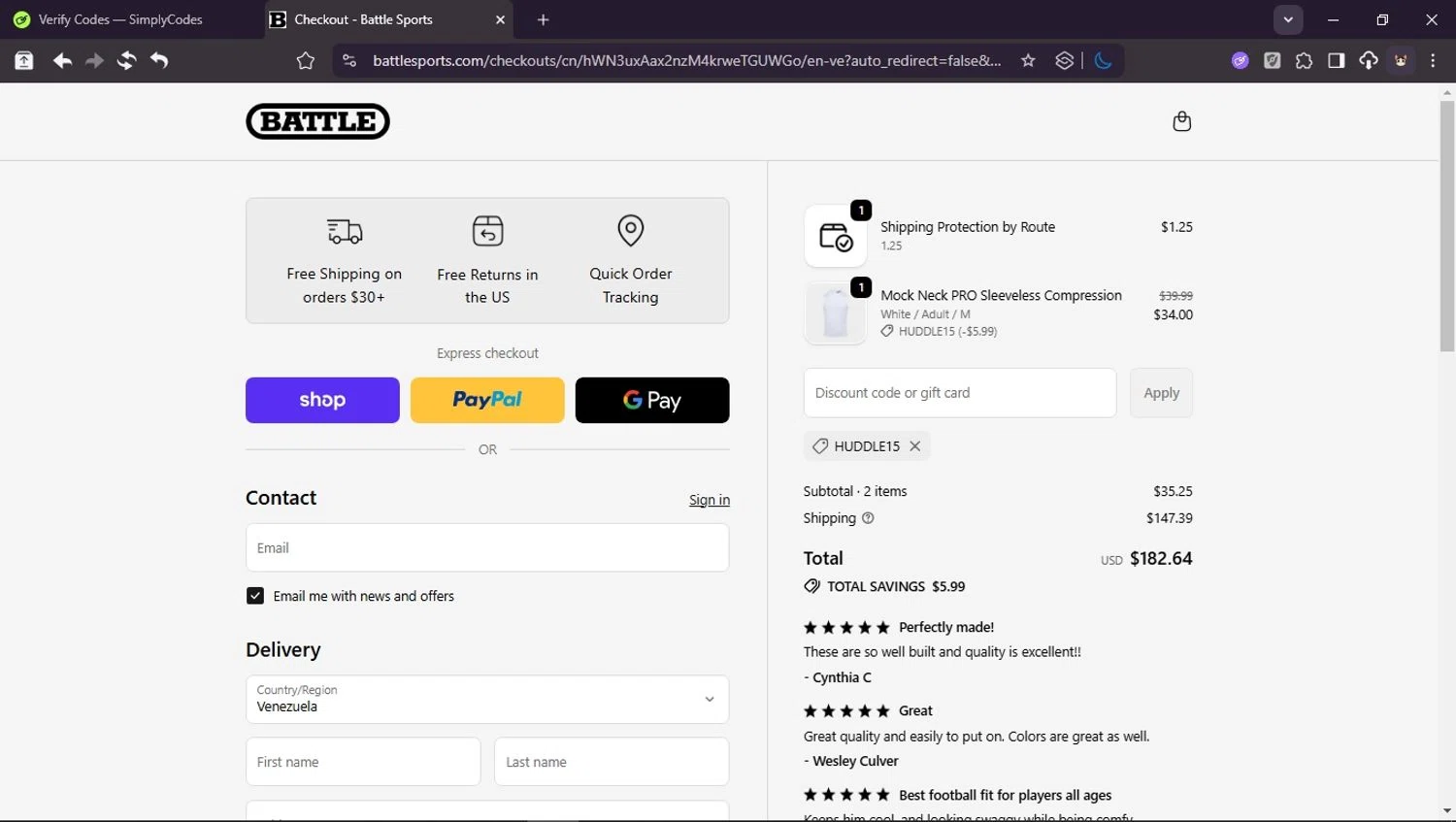Click the Discount code or gift card field

(960, 393)
